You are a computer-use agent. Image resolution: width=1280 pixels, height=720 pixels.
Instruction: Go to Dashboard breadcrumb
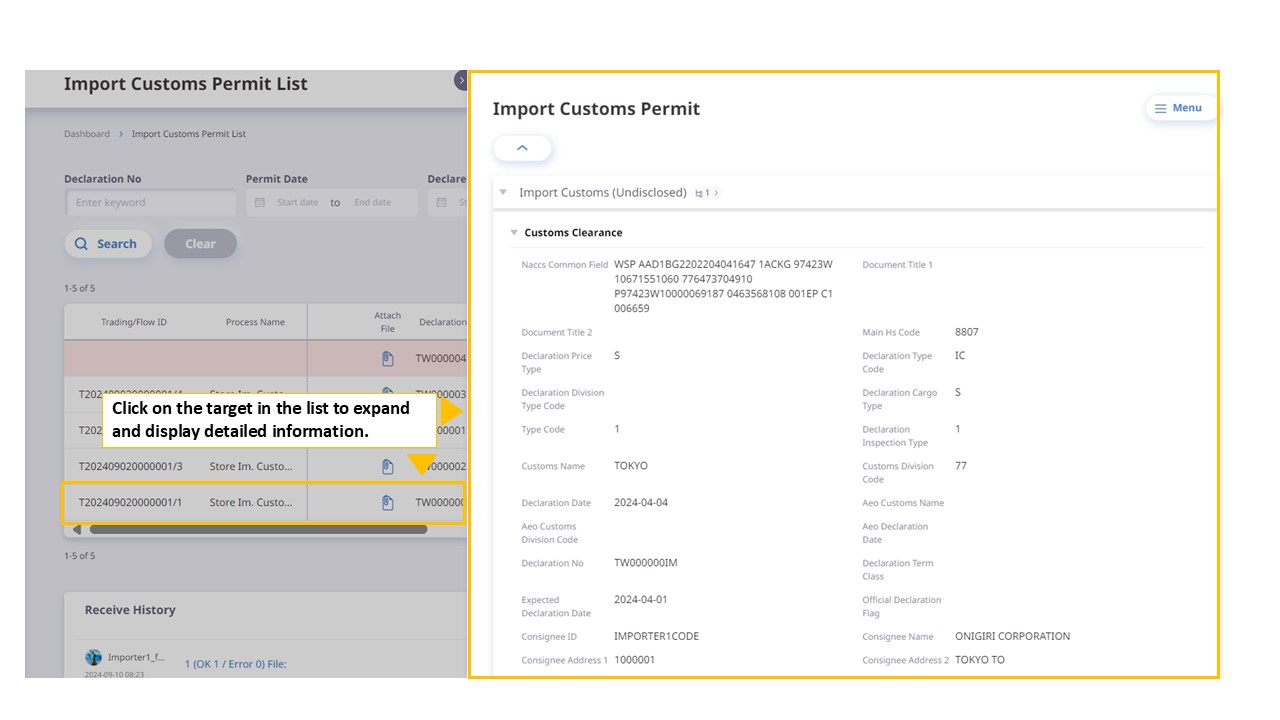(87, 134)
